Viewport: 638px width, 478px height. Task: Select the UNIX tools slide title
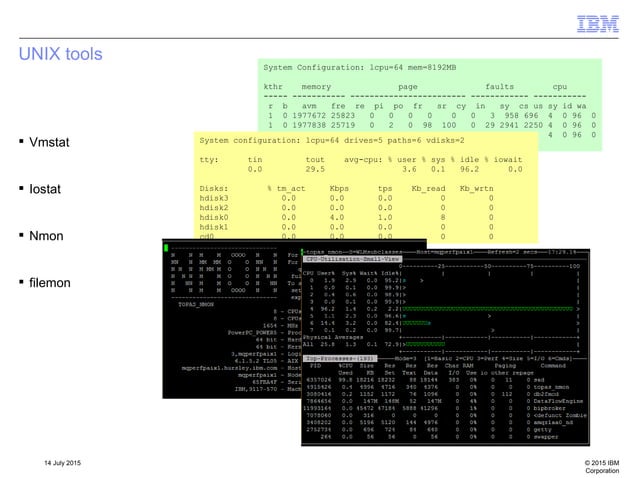click(59, 52)
